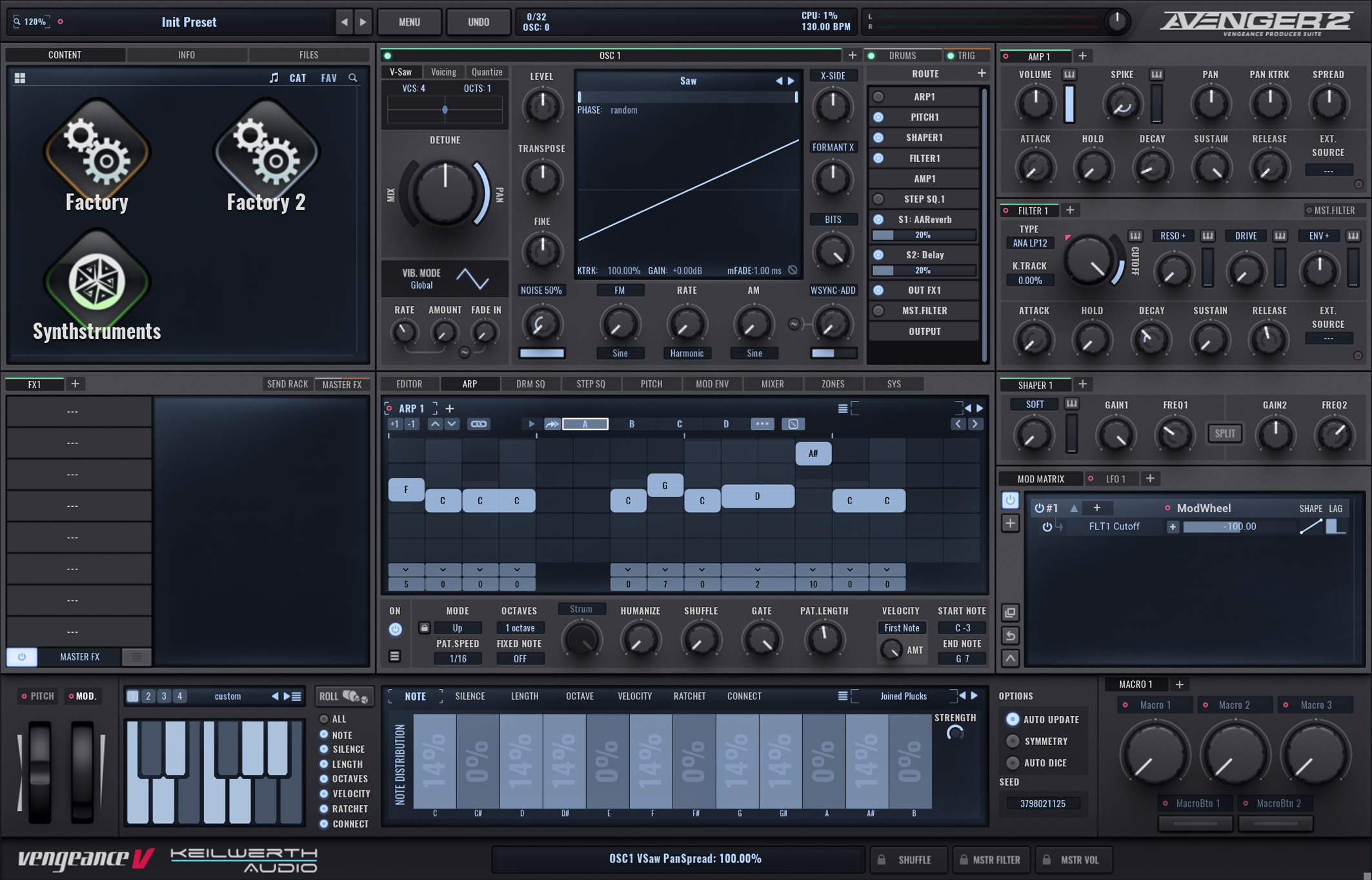
Task: Toggle the arpeggiator ON power button
Action: (x=395, y=629)
